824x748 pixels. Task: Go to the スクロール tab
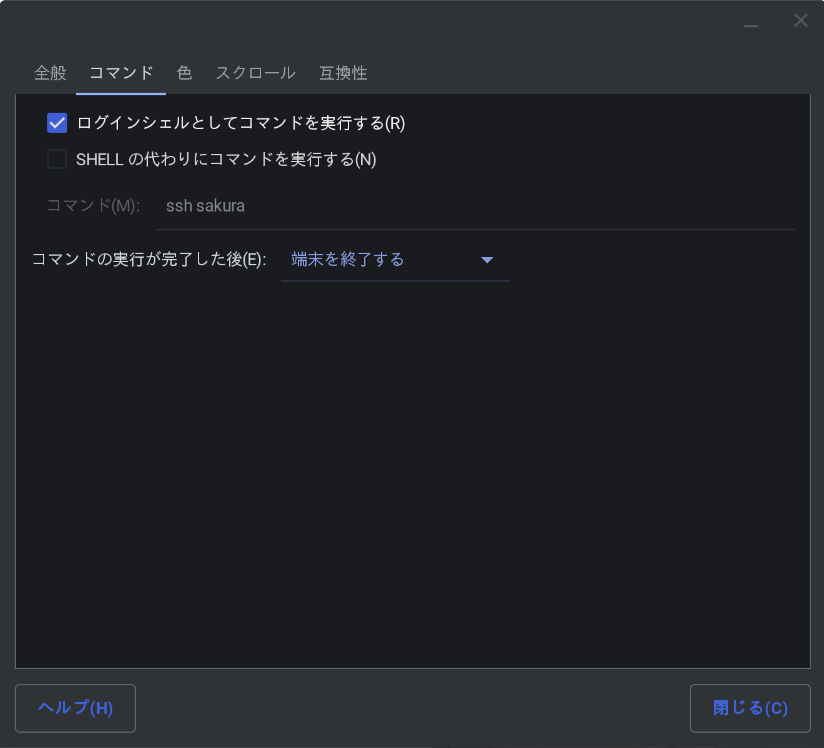point(255,73)
